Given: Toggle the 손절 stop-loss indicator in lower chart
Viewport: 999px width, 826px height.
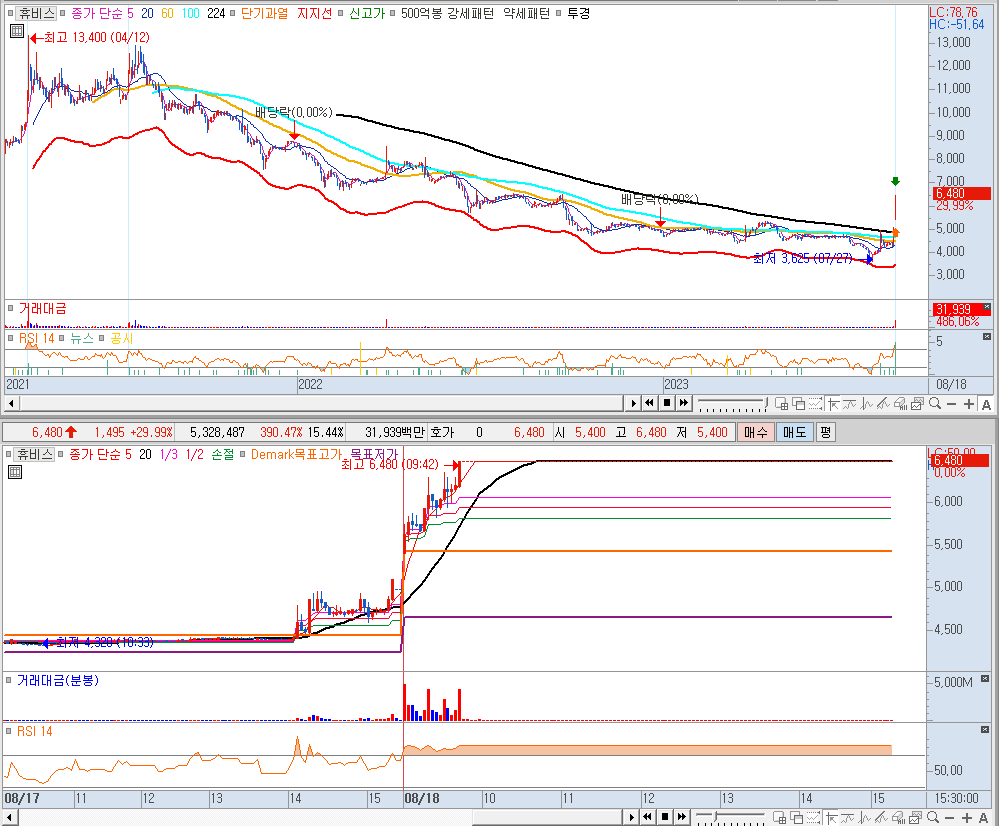Looking at the screenshot, I should [x=223, y=454].
